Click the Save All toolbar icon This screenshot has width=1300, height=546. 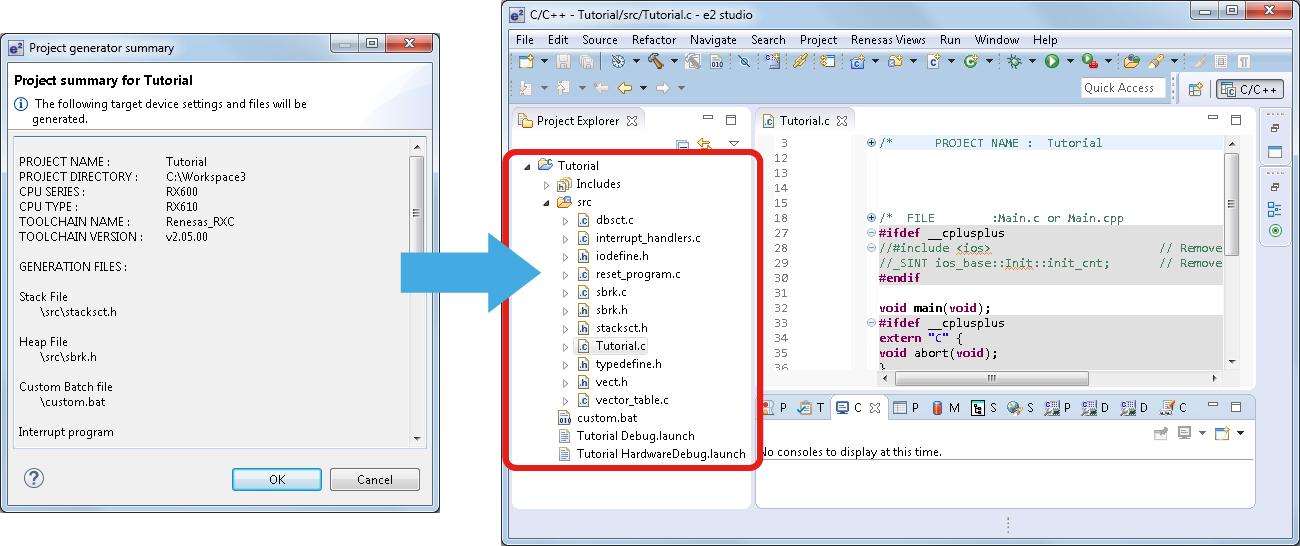tap(587, 62)
